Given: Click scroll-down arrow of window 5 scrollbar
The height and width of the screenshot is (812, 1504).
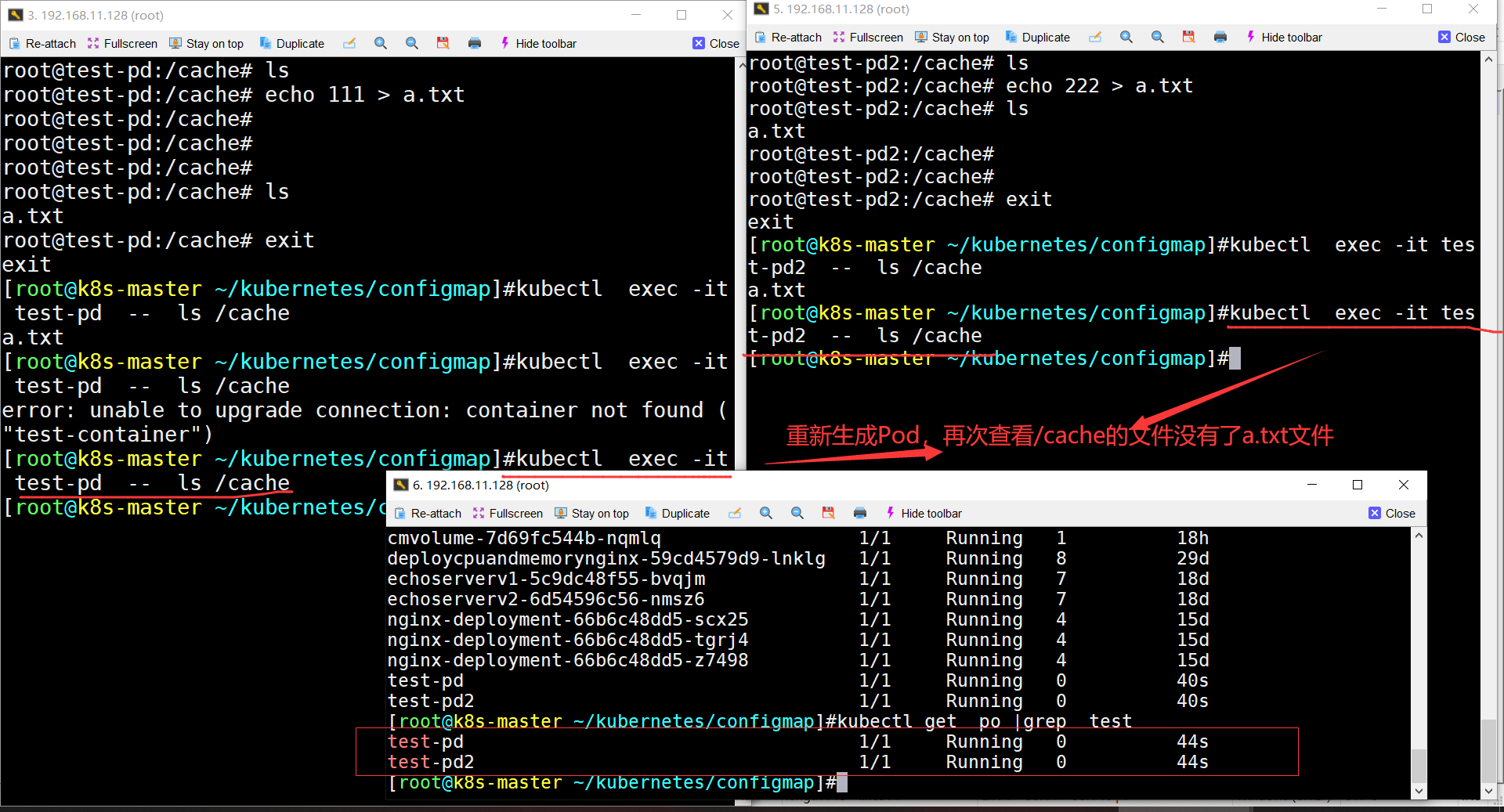Looking at the screenshot, I should pos(1488,791).
